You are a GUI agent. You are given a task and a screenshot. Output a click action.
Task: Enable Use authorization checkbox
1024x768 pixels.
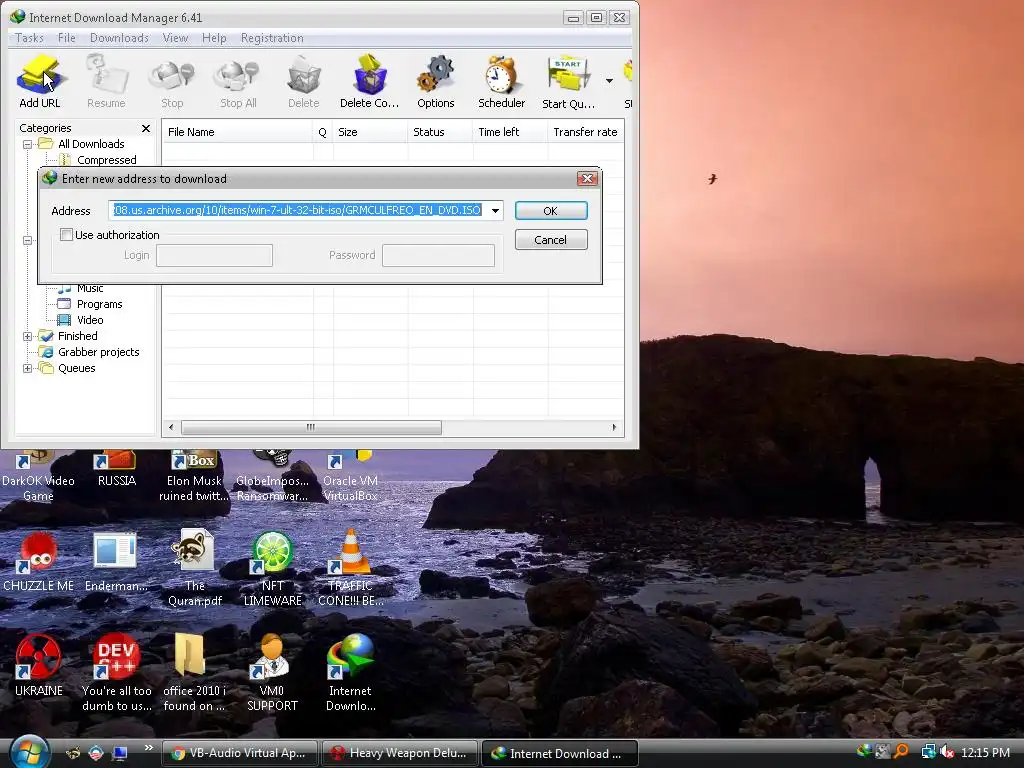66,234
